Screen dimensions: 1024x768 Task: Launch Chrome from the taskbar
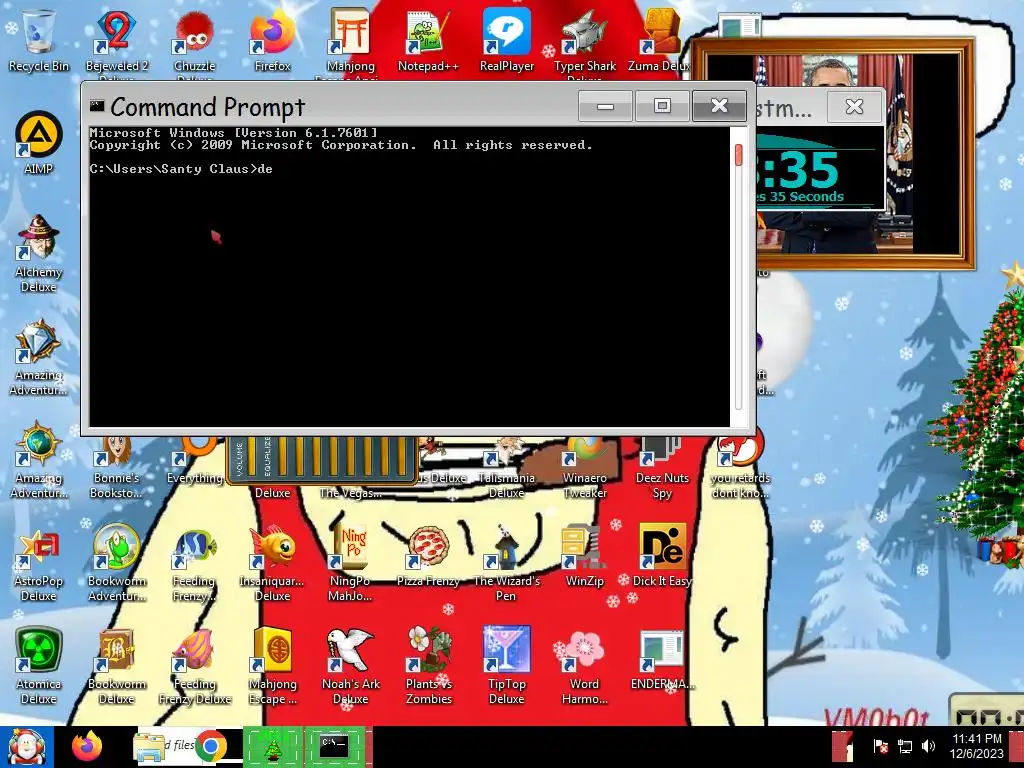click(x=210, y=746)
